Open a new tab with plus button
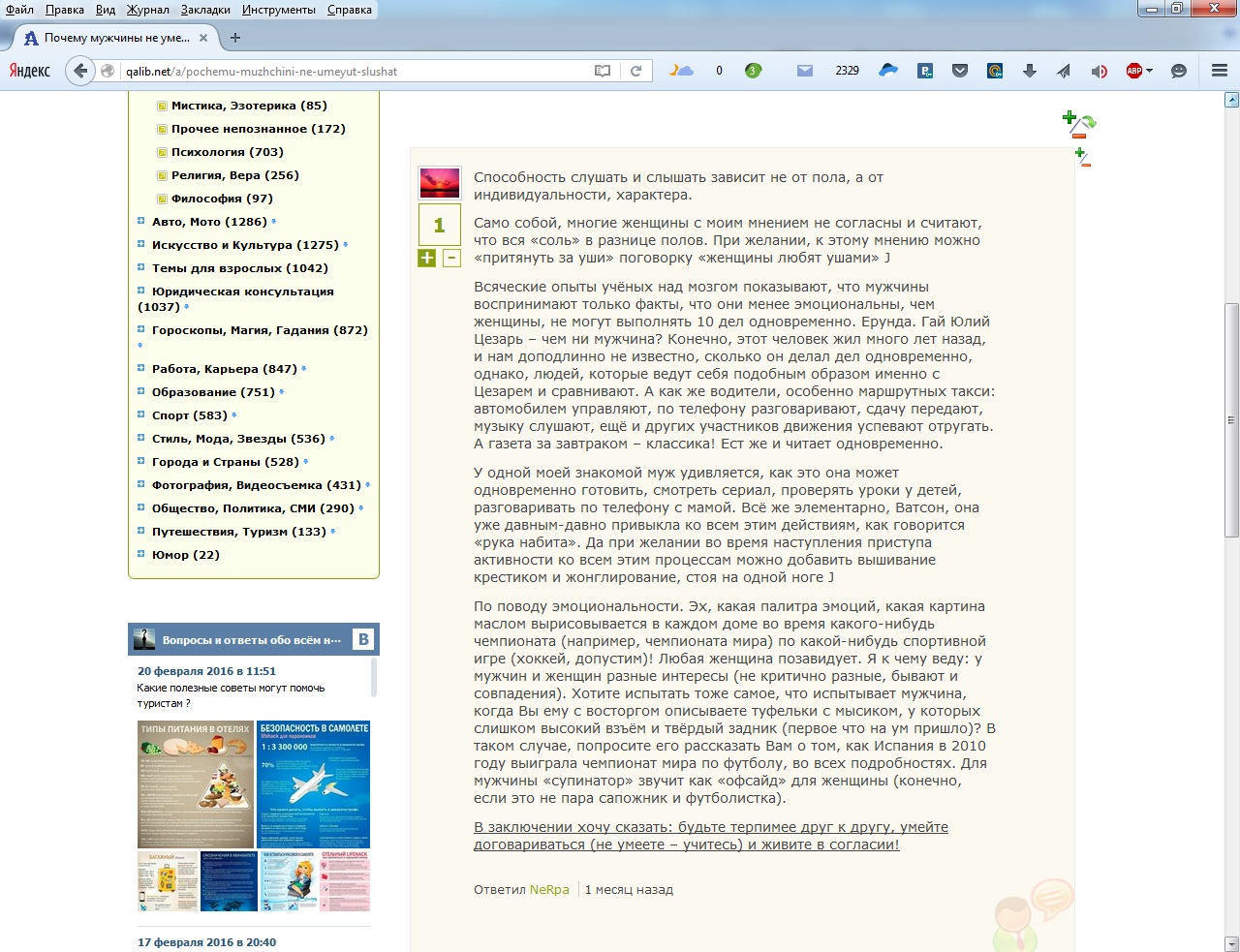Image resolution: width=1240 pixels, height=952 pixels. (x=235, y=38)
